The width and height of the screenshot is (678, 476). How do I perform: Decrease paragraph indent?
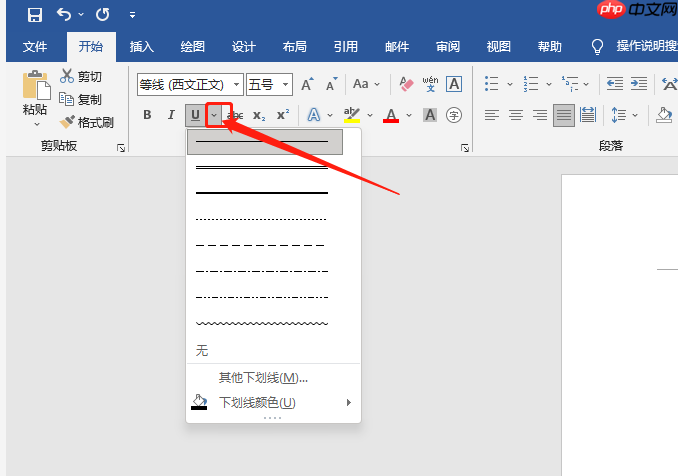[x=614, y=84]
